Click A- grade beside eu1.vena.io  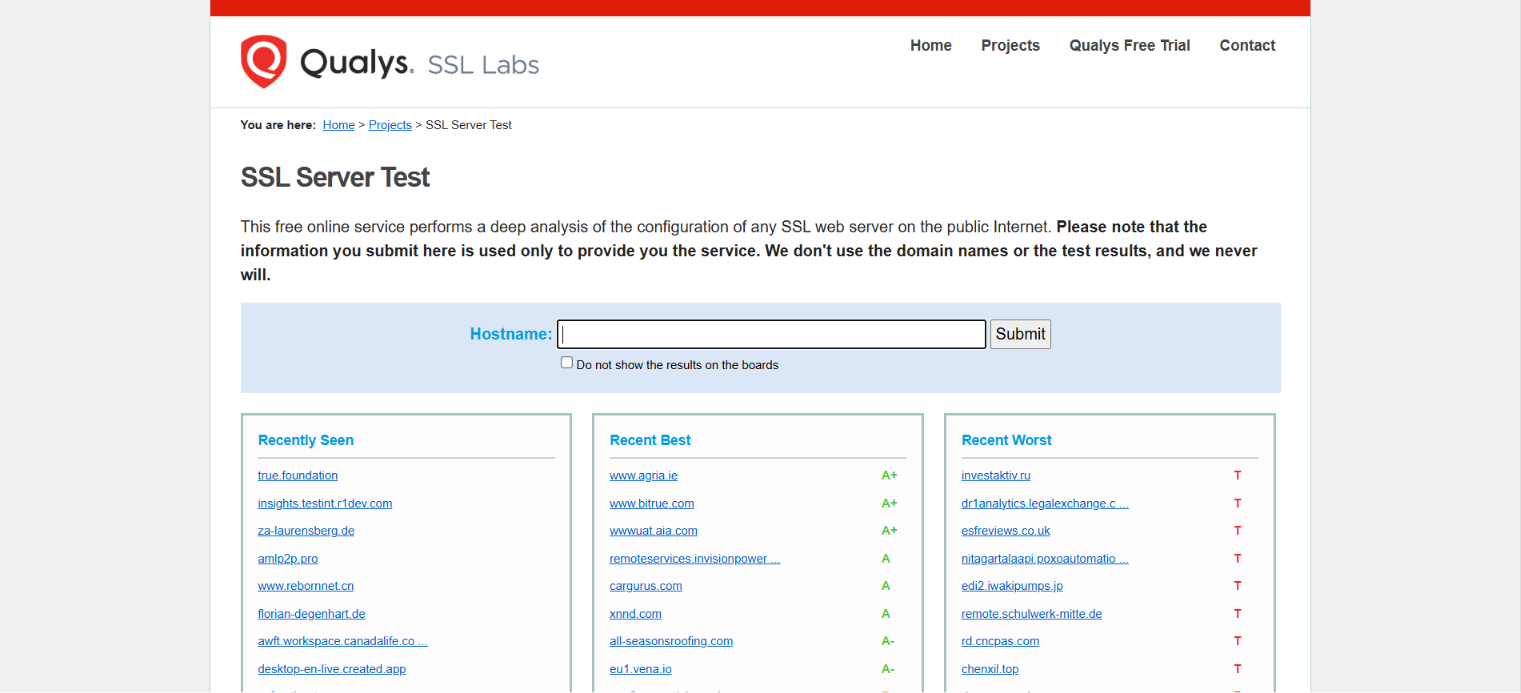(888, 668)
